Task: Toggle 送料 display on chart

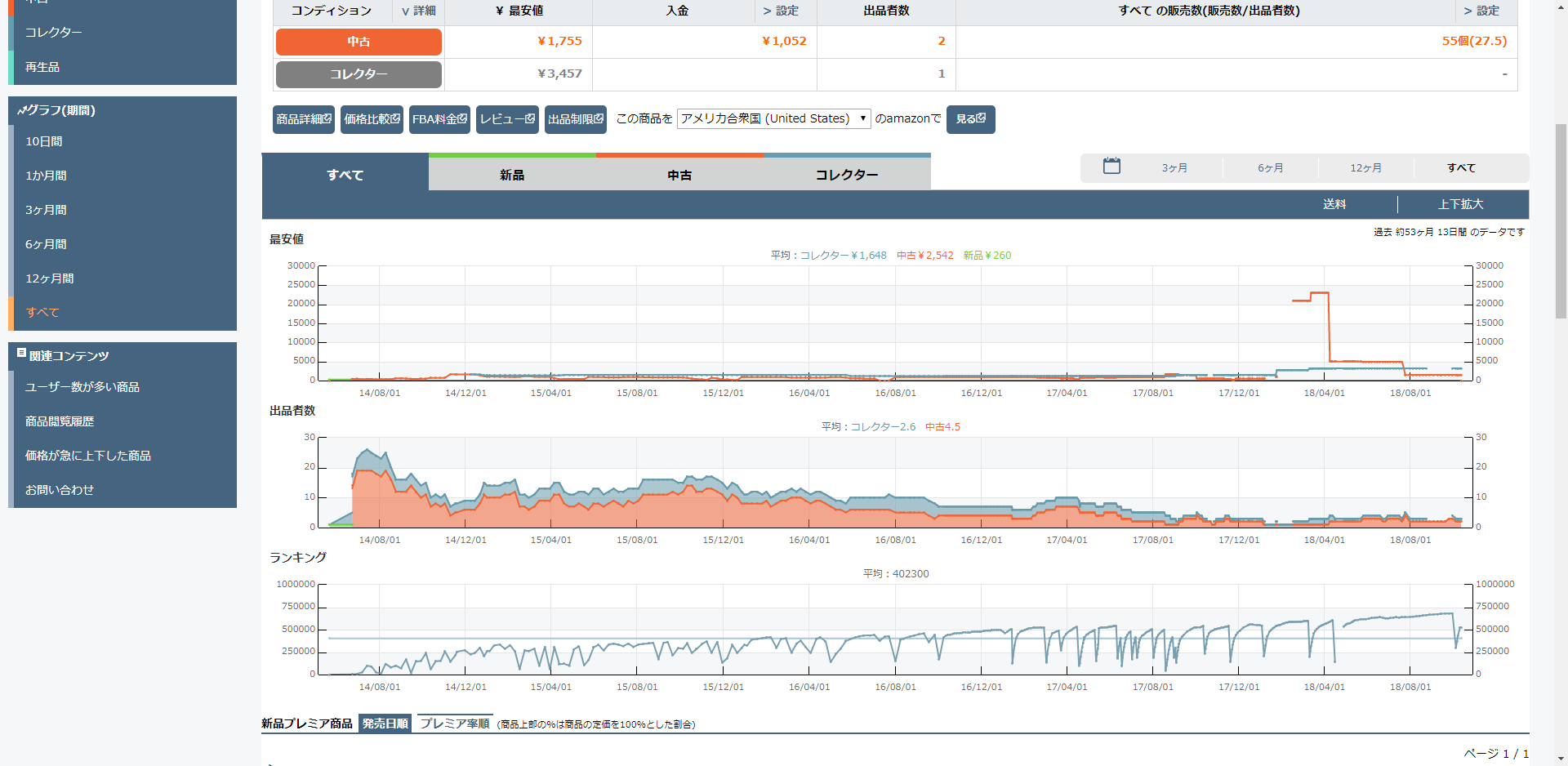Action: coord(1334,204)
